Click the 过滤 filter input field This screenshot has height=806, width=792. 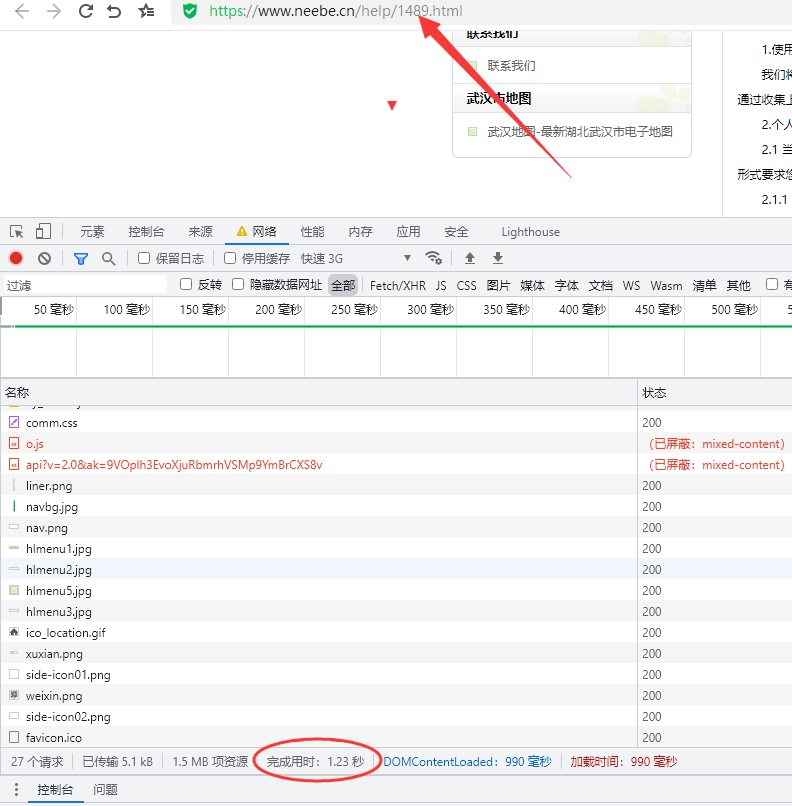click(x=85, y=285)
